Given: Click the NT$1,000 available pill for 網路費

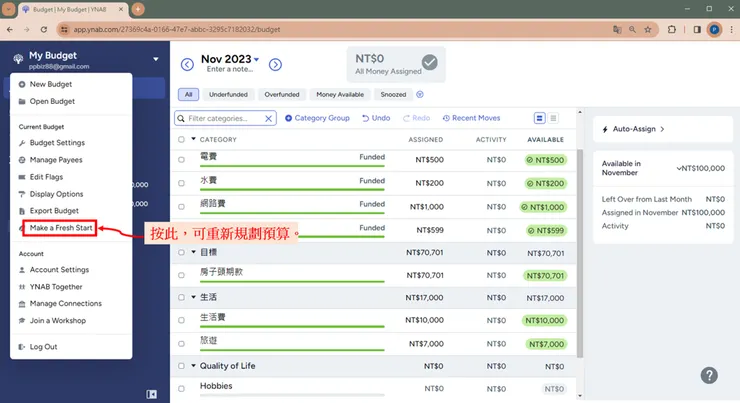Looking at the screenshot, I should pos(543,207).
